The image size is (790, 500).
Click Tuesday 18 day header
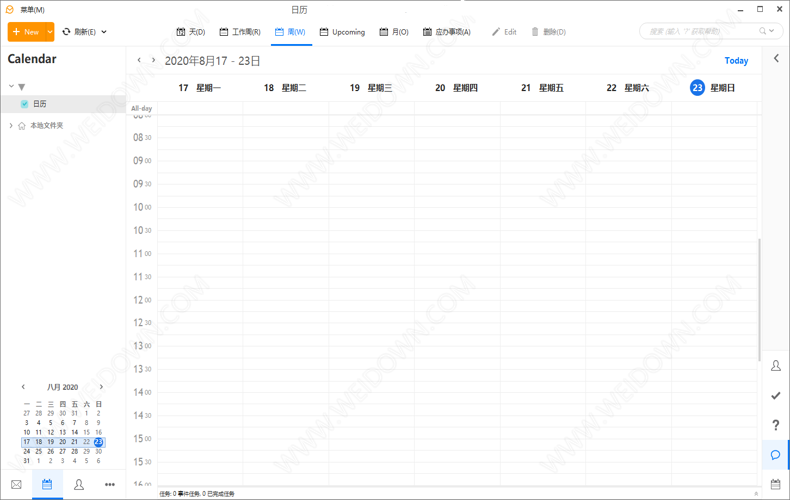coord(285,88)
